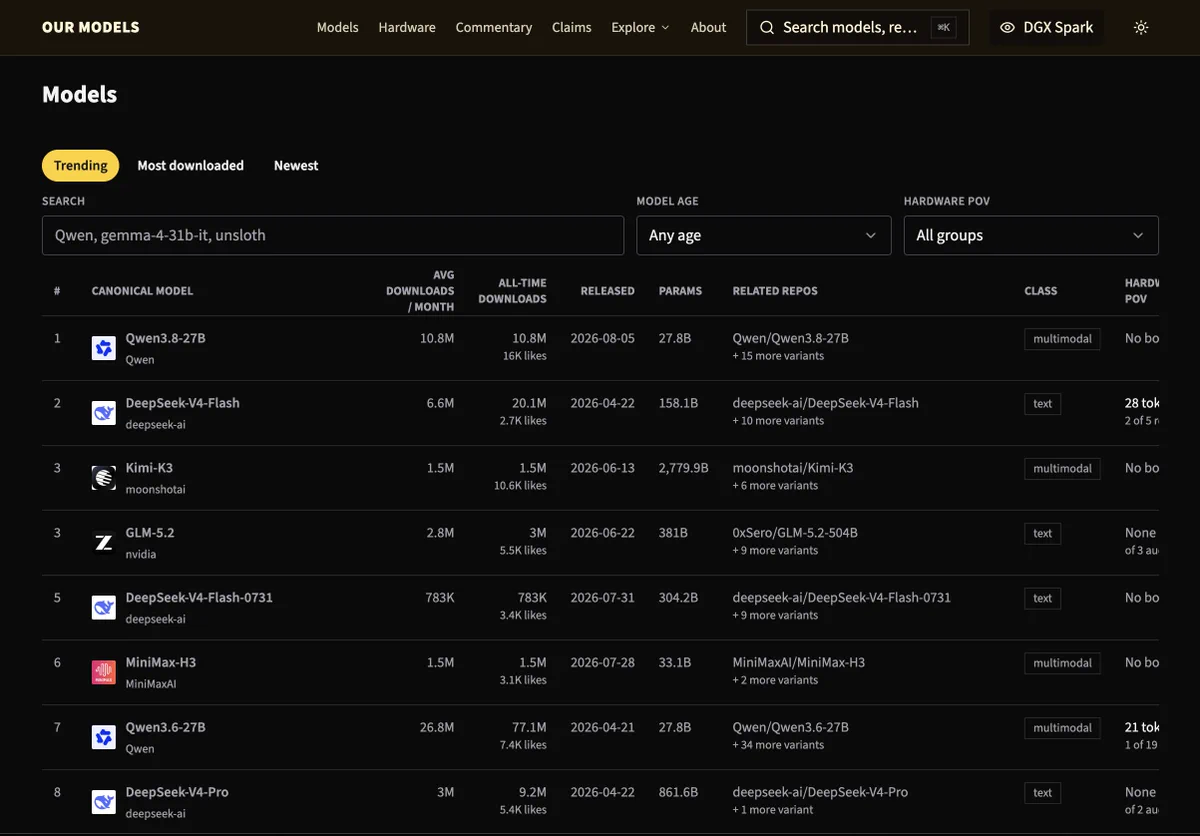Click '+ 34 more variants' text
This screenshot has width=1200, height=836.
779,745
